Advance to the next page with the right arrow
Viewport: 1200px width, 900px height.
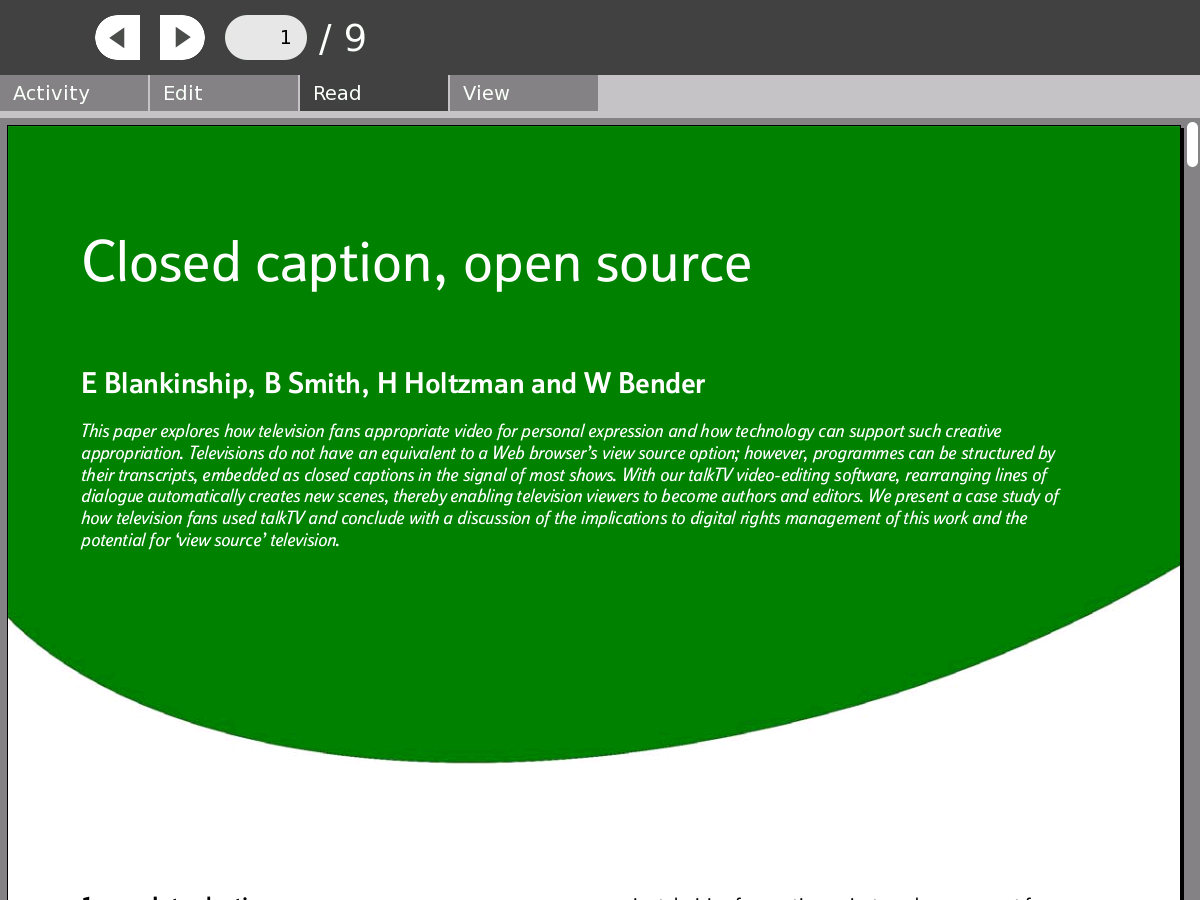click(x=182, y=38)
